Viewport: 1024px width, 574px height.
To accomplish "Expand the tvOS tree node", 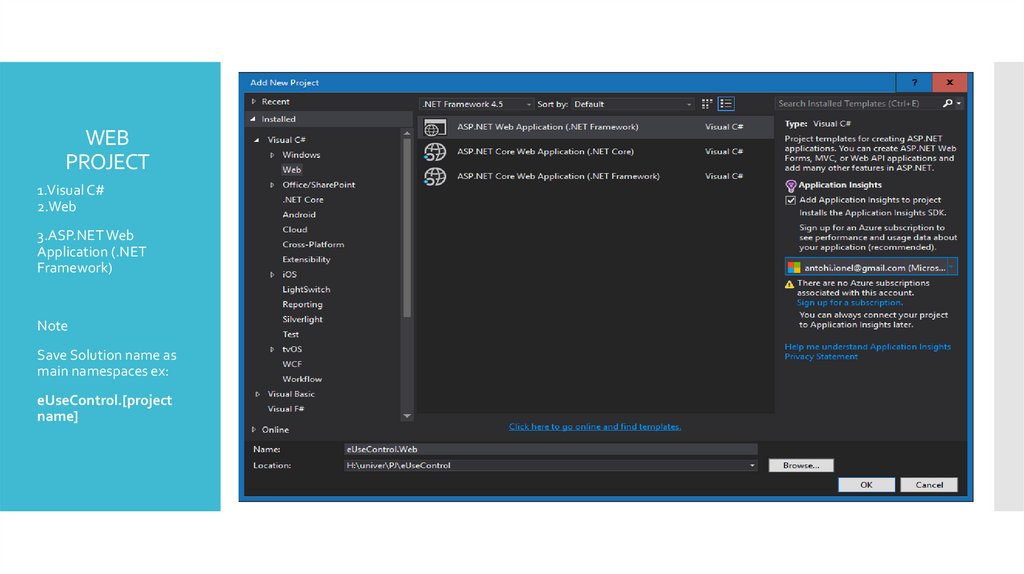I will (272, 349).
